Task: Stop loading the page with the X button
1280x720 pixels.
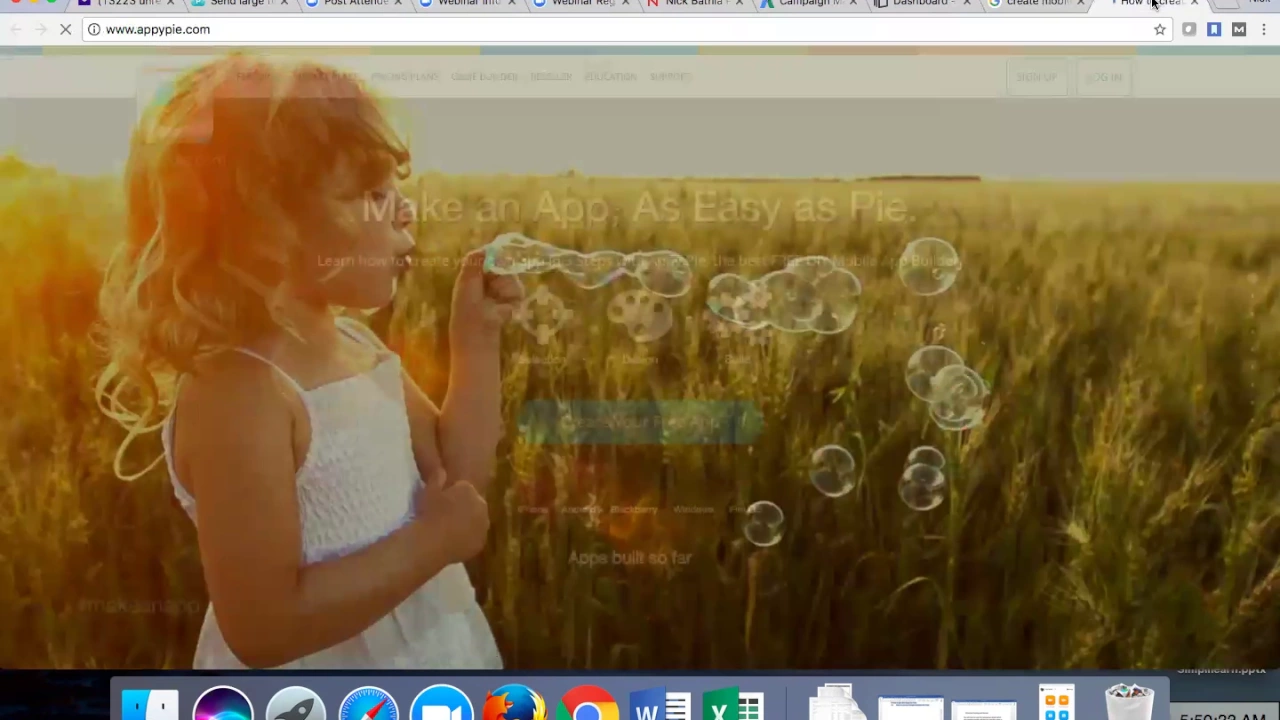Action: [65, 29]
